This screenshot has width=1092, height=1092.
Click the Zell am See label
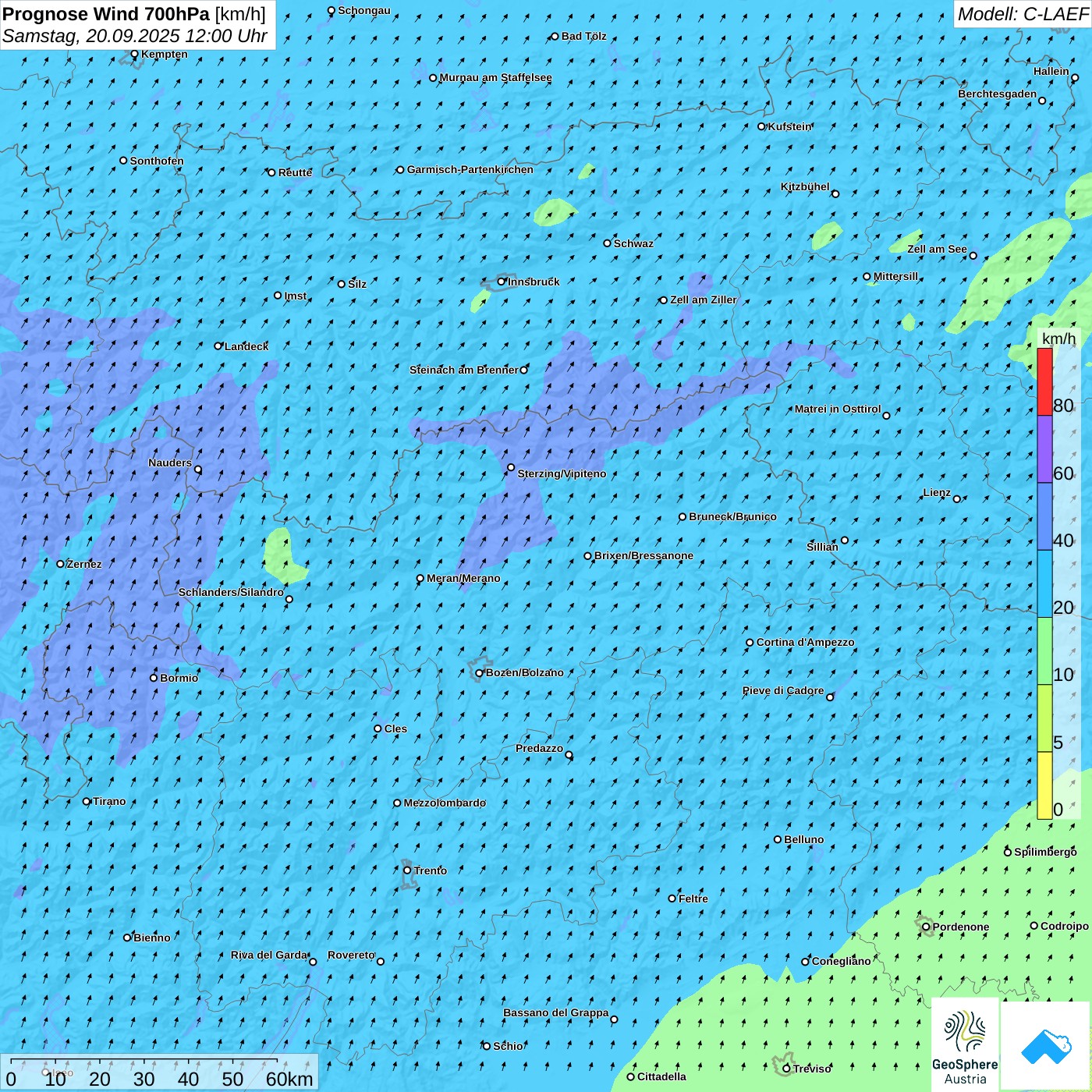(x=937, y=249)
